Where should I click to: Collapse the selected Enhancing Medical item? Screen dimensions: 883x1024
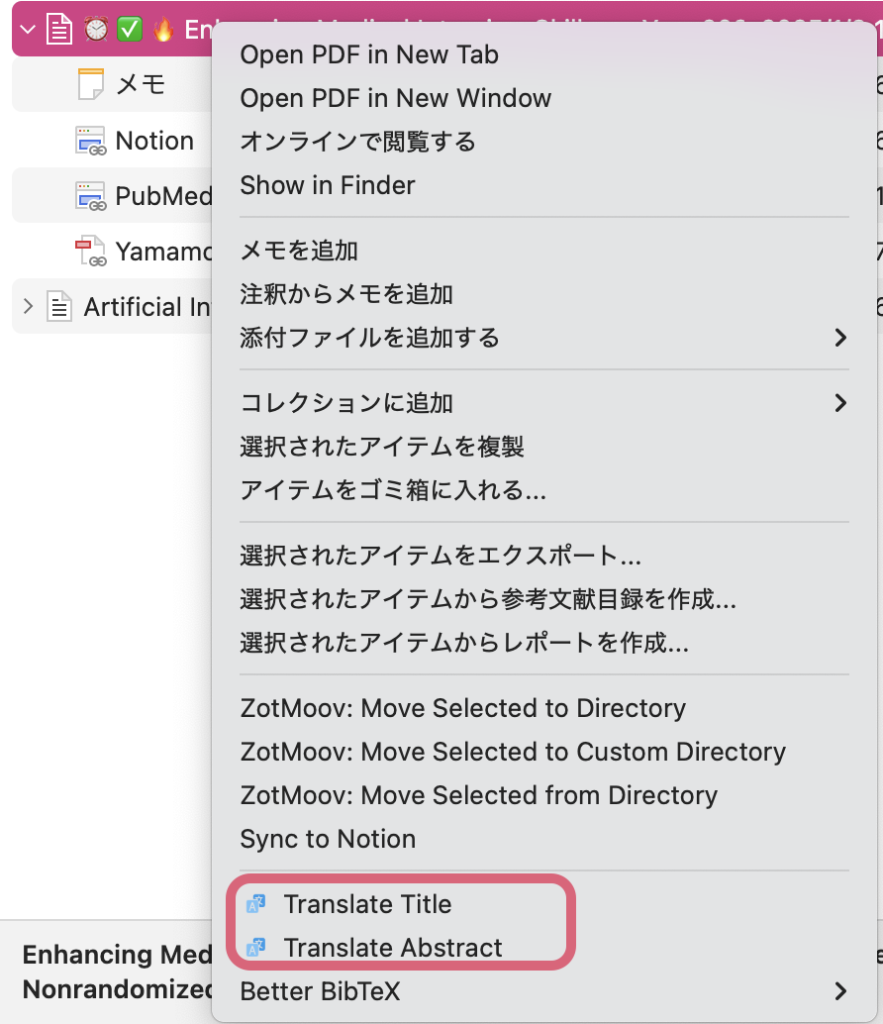tap(27, 29)
